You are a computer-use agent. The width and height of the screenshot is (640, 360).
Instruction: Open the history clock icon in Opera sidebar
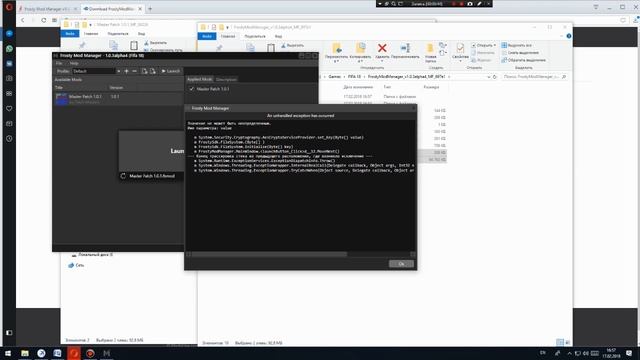click(9, 139)
